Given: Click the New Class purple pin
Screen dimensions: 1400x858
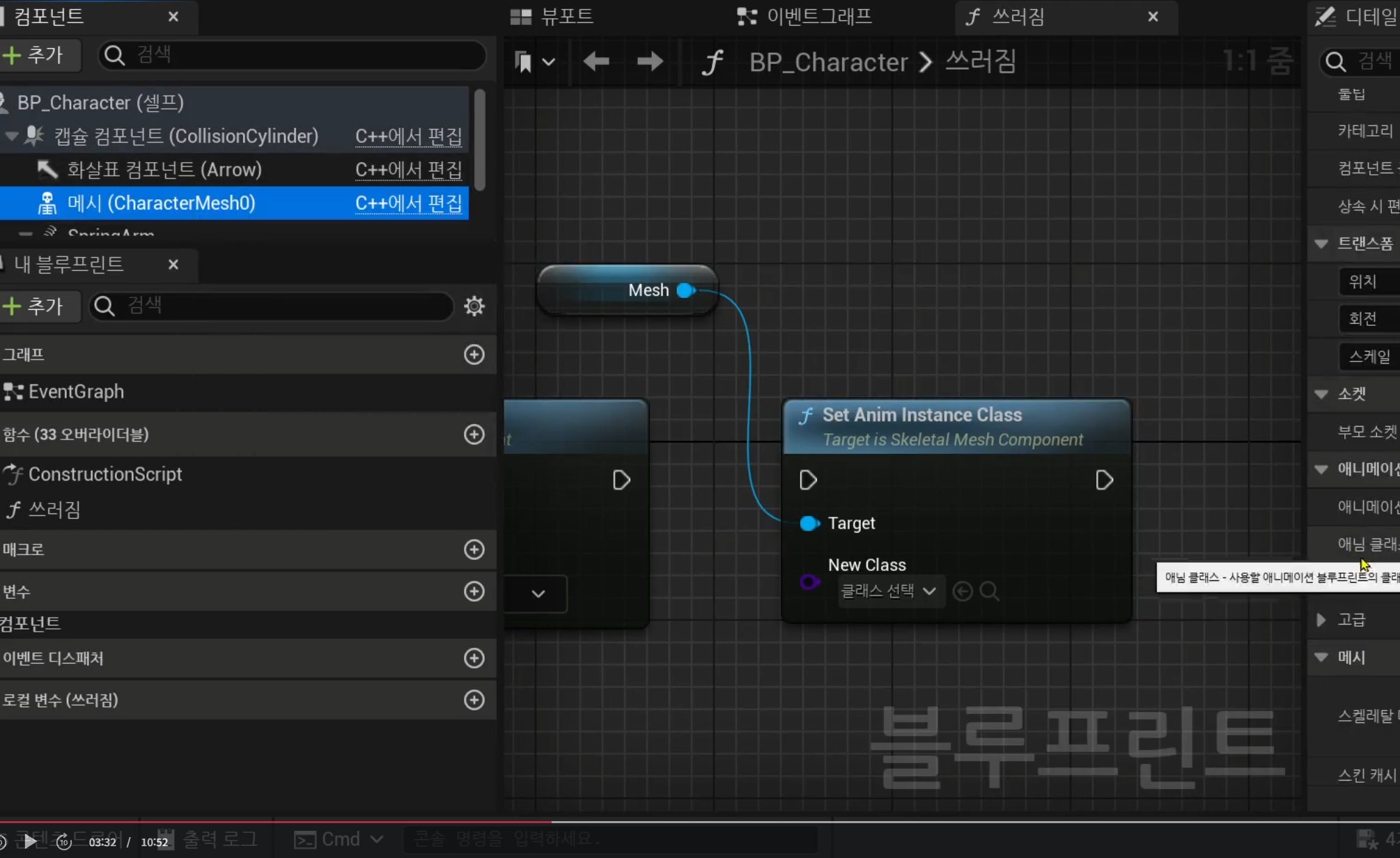Looking at the screenshot, I should [809, 582].
